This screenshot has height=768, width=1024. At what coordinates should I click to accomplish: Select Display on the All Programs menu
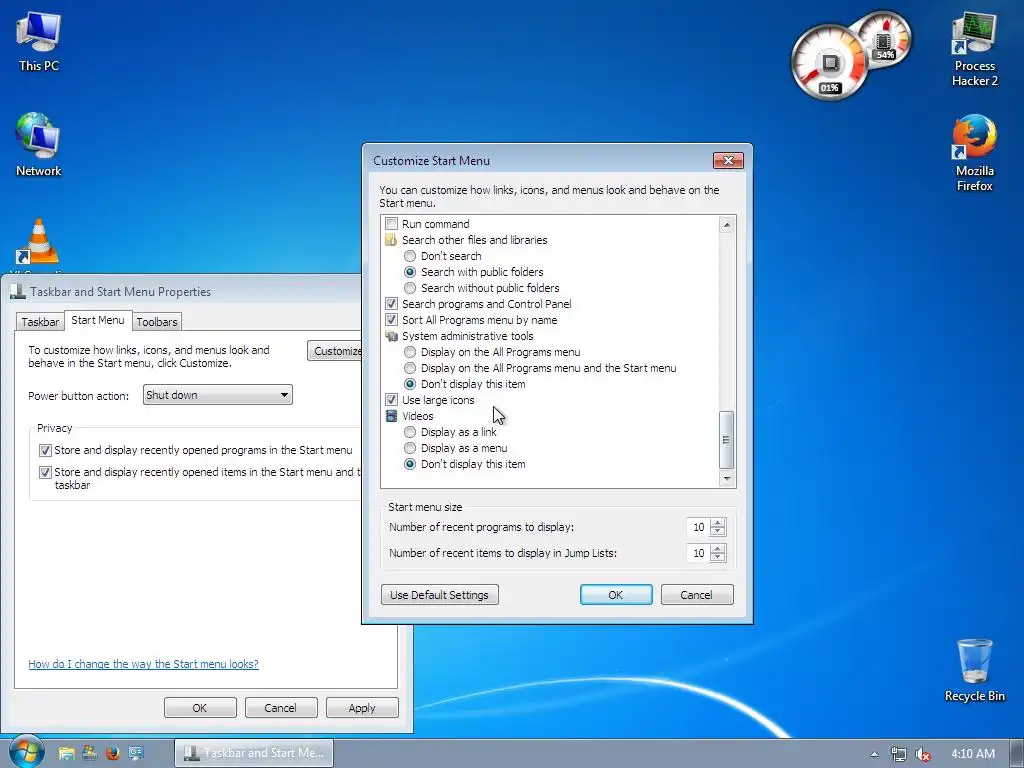tap(409, 352)
